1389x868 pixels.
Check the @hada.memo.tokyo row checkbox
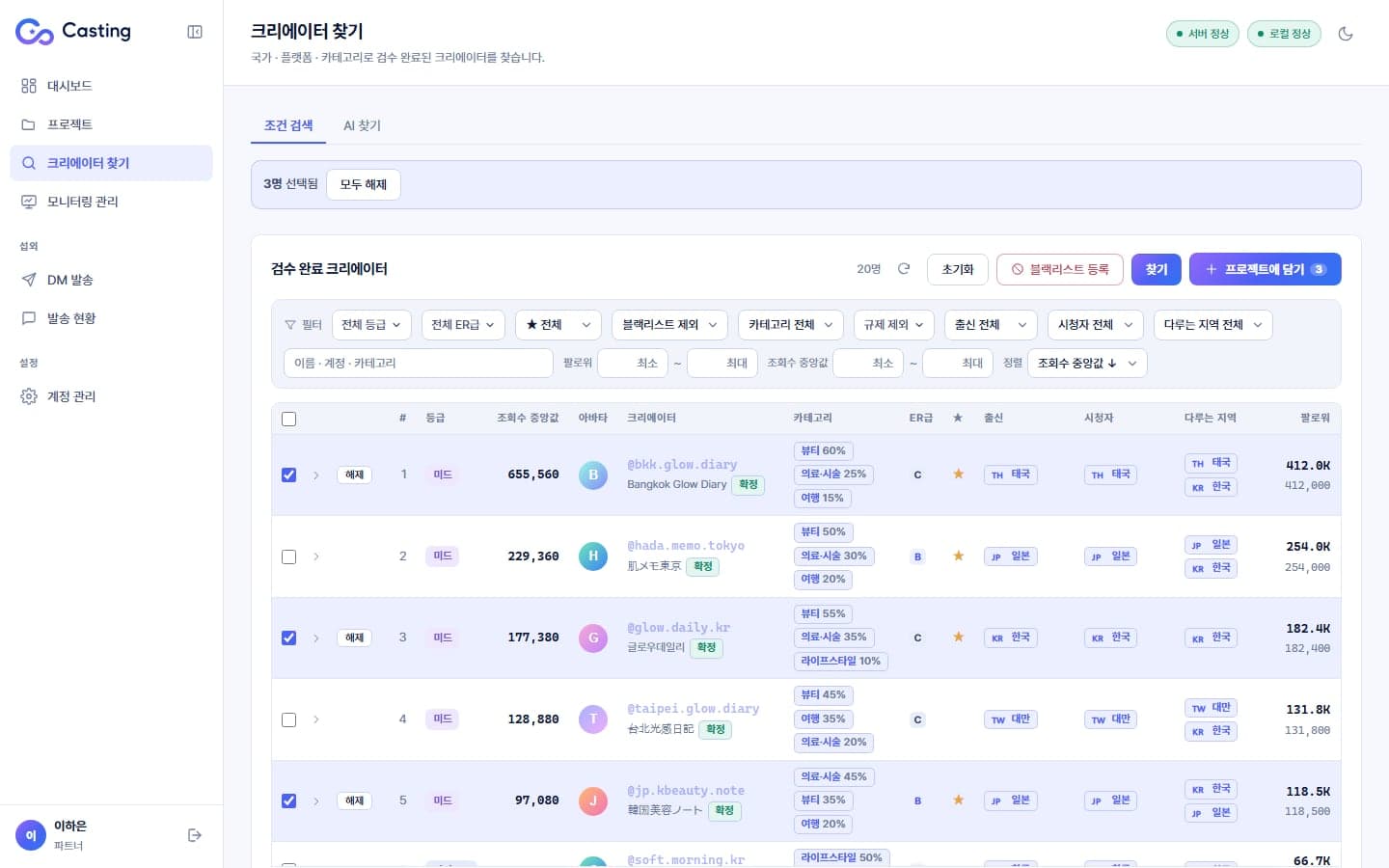pos(288,556)
